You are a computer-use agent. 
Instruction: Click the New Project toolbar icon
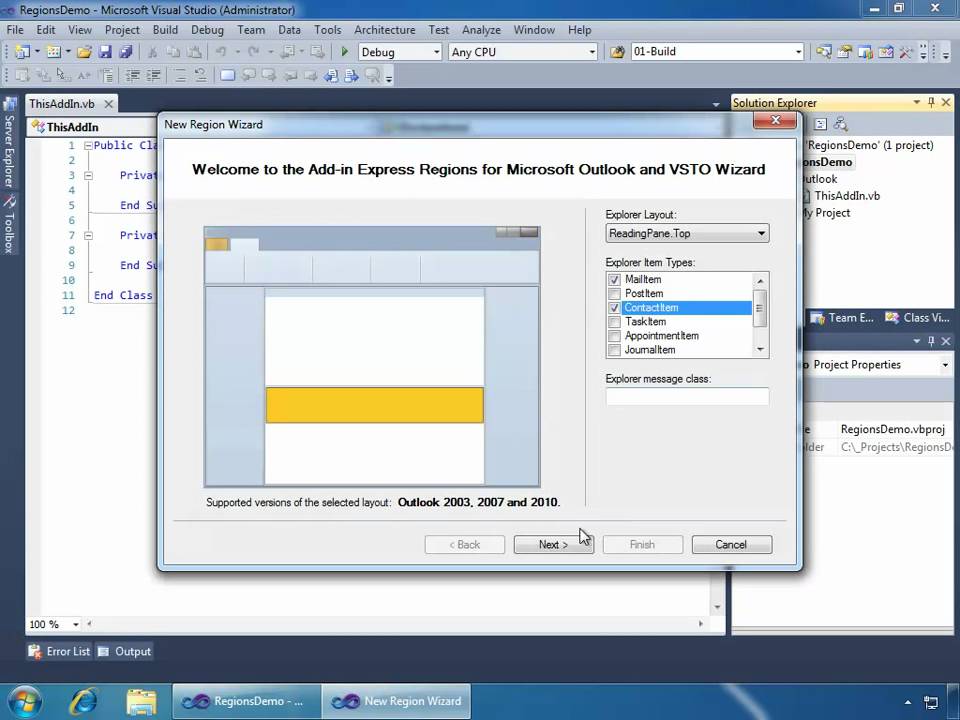[22, 52]
